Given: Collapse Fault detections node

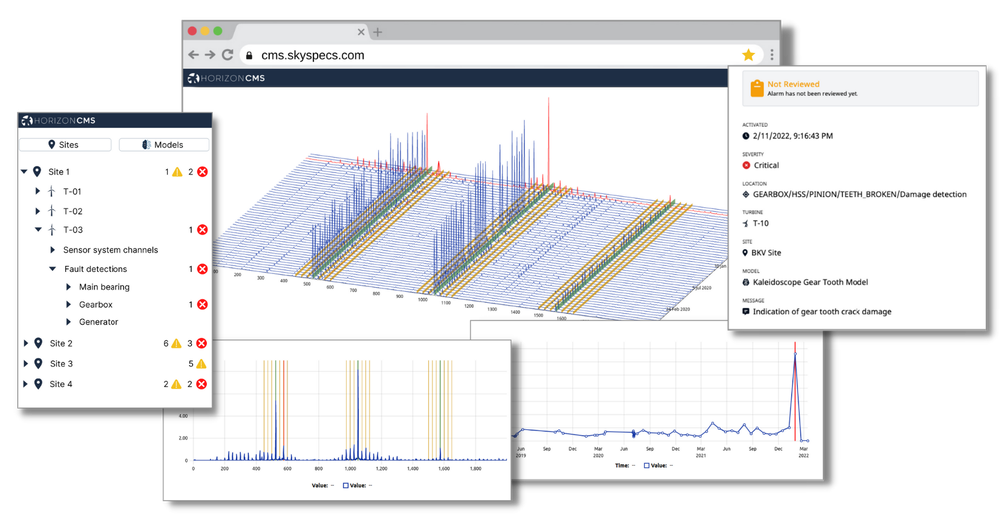Looking at the screenshot, I should 53,269.
